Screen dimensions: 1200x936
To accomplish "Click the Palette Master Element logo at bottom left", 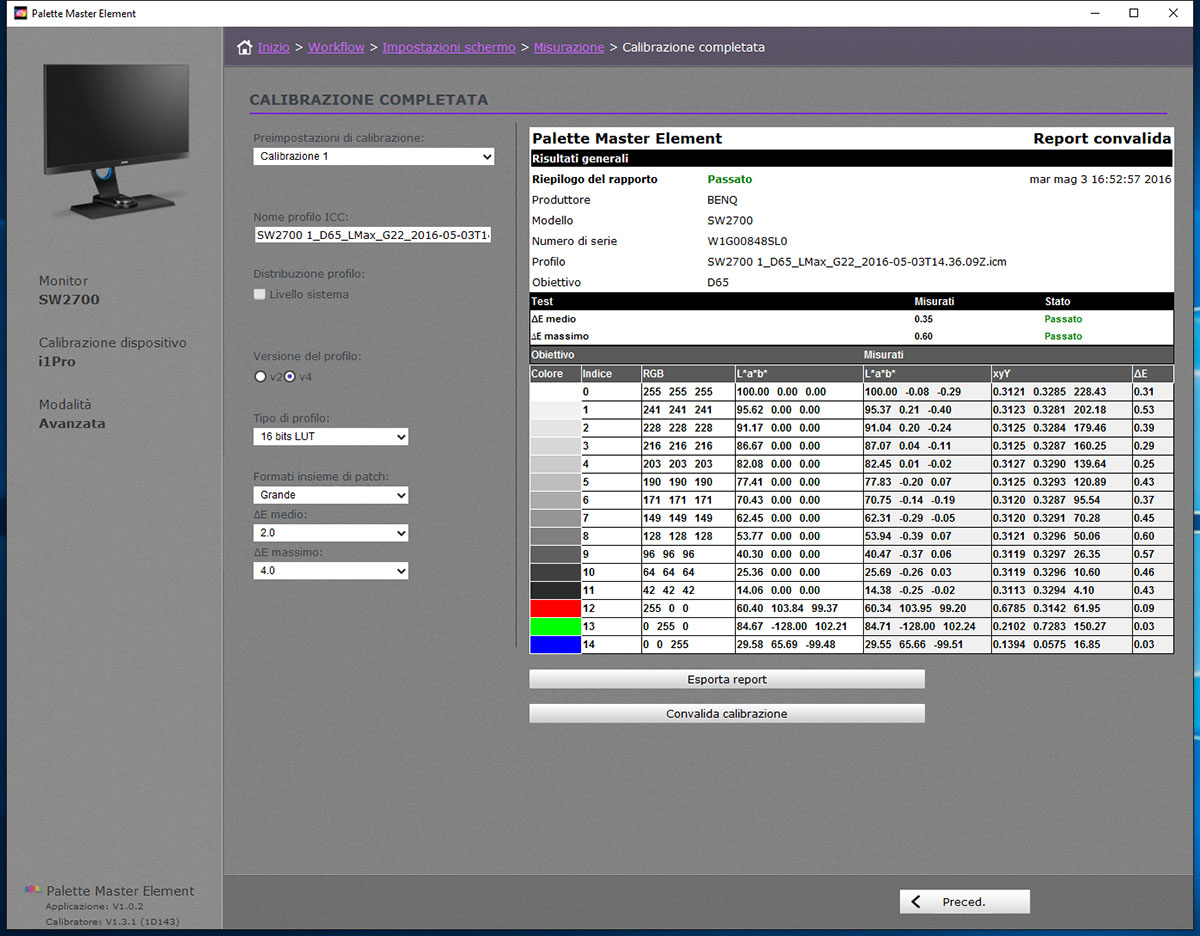I will (33, 891).
